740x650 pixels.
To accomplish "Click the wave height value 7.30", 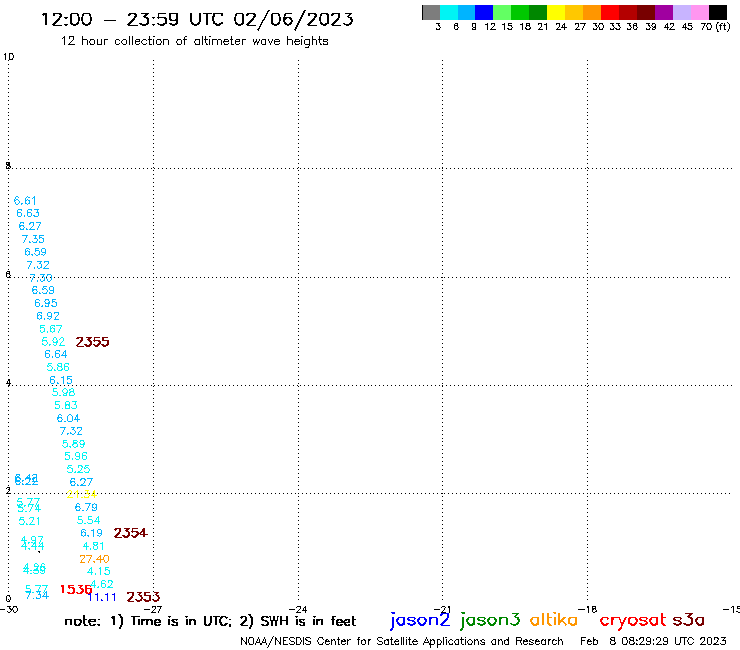I will (41, 278).
